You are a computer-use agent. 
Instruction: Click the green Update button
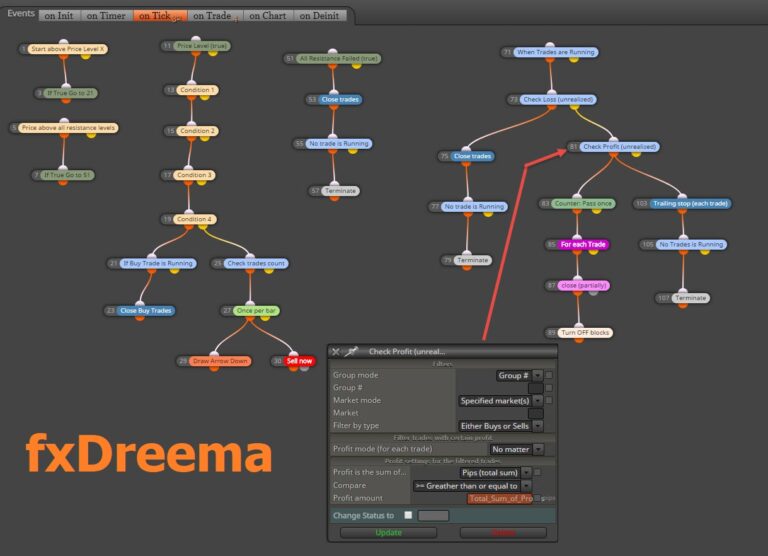pyautogui.click(x=388, y=532)
